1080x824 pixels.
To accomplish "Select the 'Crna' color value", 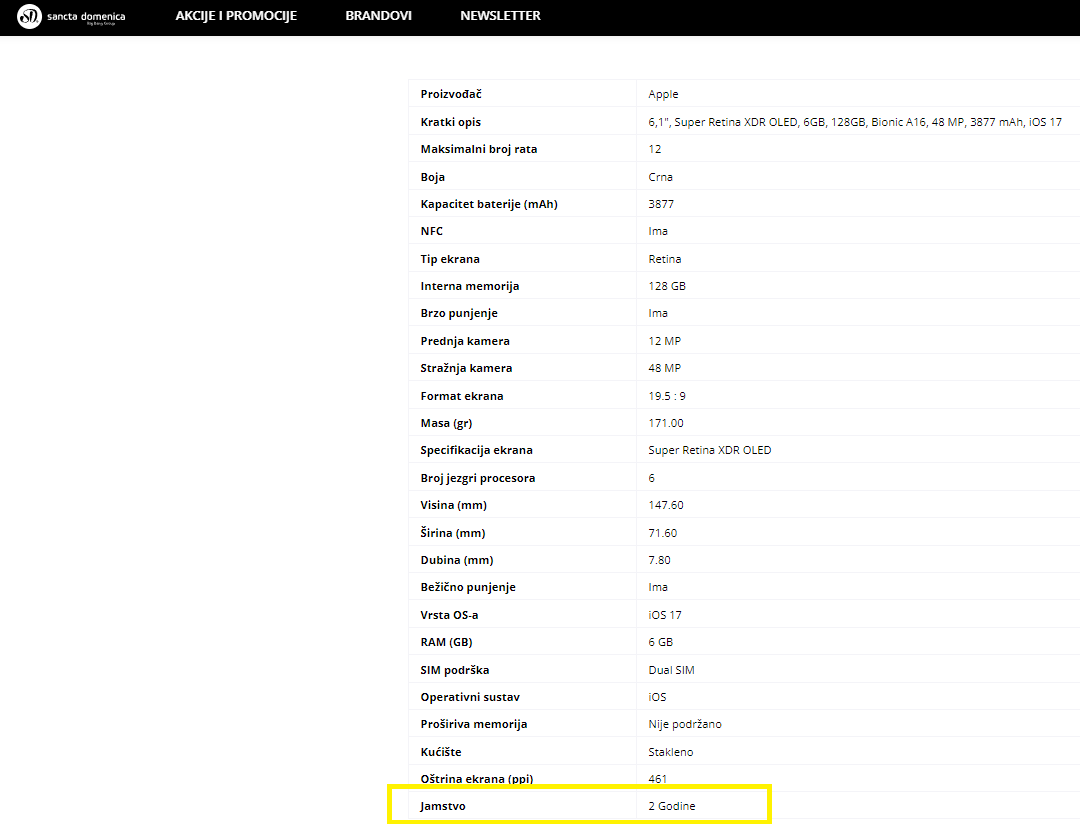I will (661, 177).
